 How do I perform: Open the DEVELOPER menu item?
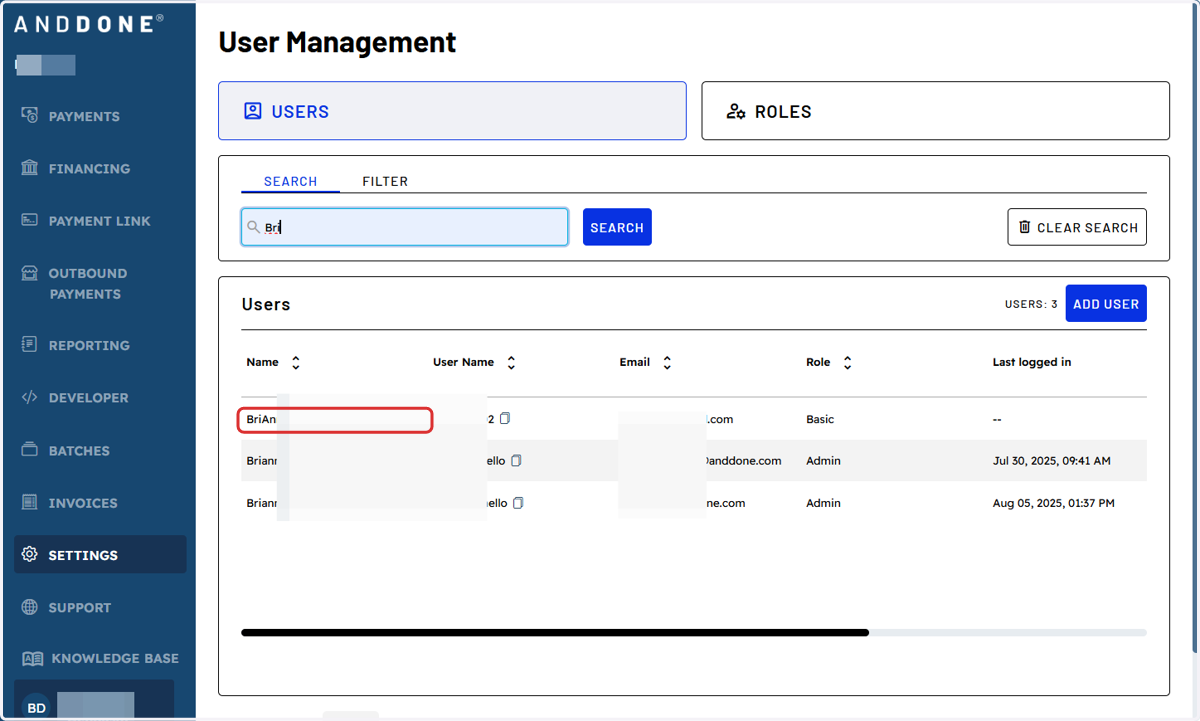pyautogui.click(x=88, y=397)
